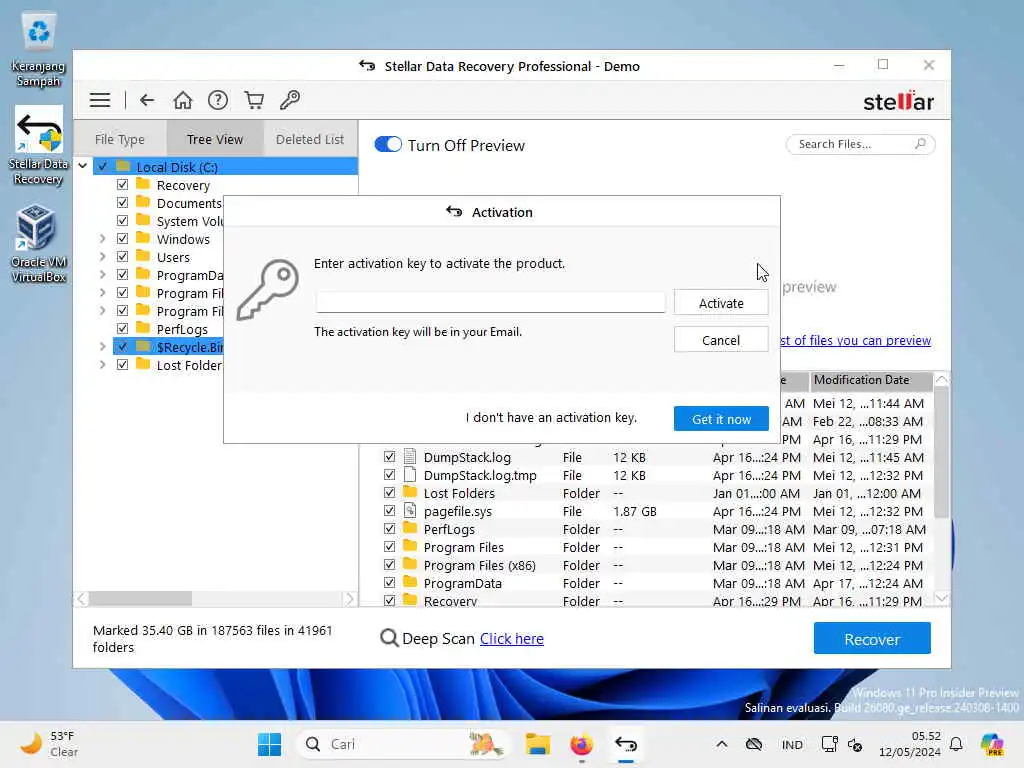Uncheck DumpStack.log checkbox in file list
The height and width of the screenshot is (768, 1024).
click(x=389, y=456)
